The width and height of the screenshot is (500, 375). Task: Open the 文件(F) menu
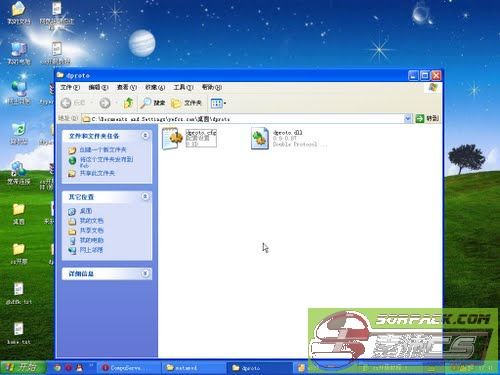[x=70, y=87]
